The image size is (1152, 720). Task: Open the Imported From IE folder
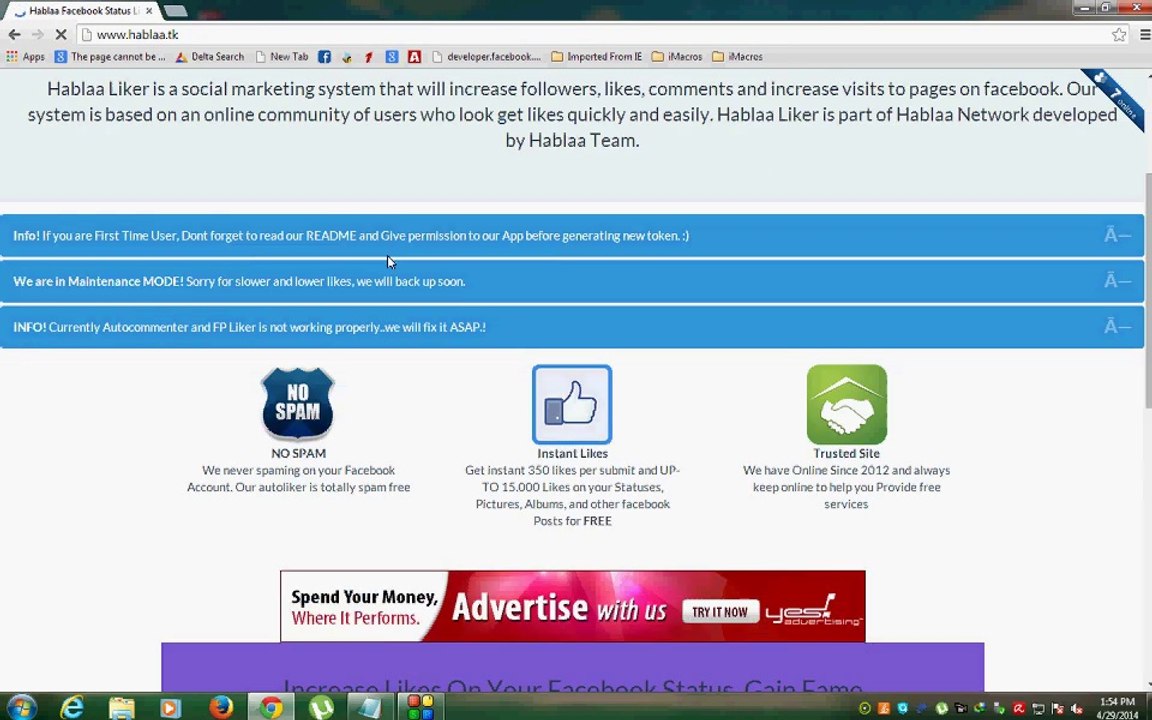tap(597, 57)
